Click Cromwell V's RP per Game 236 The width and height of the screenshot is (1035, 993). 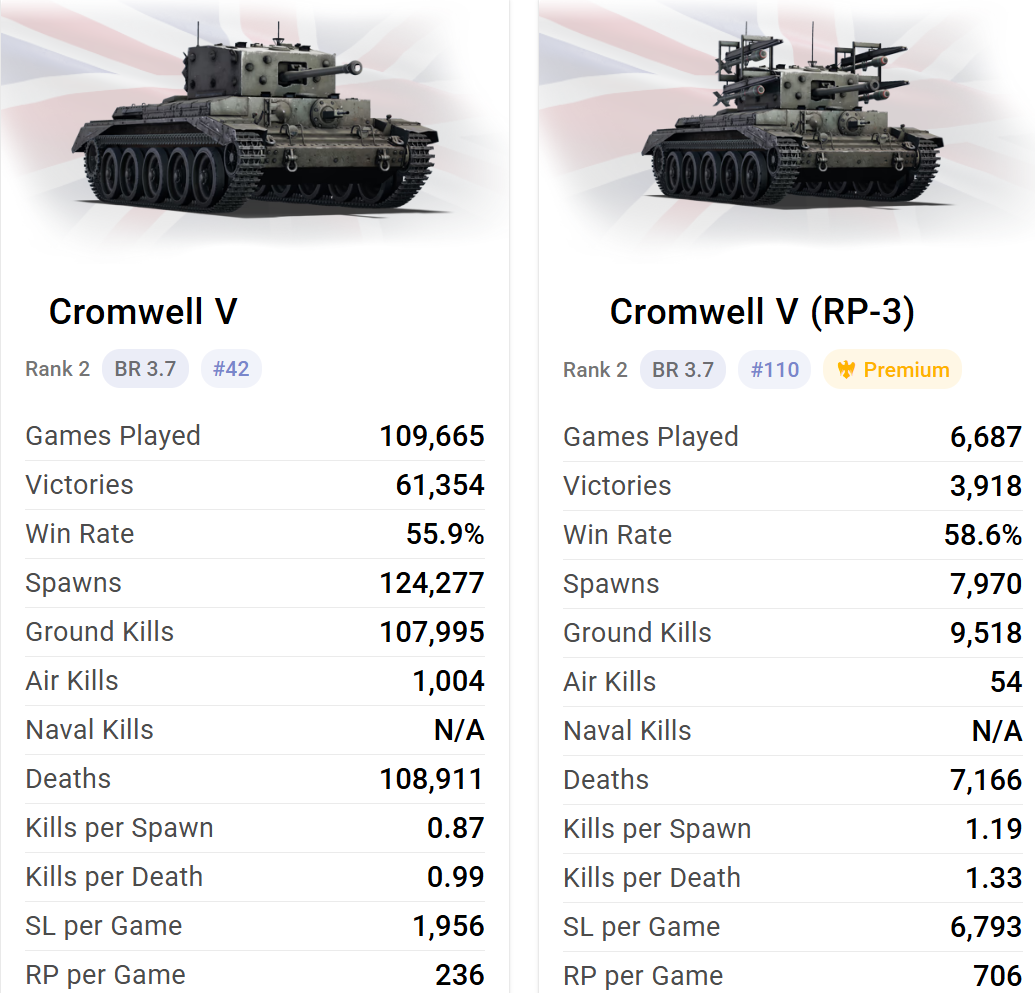pyautogui.click(x=460, y=975)
